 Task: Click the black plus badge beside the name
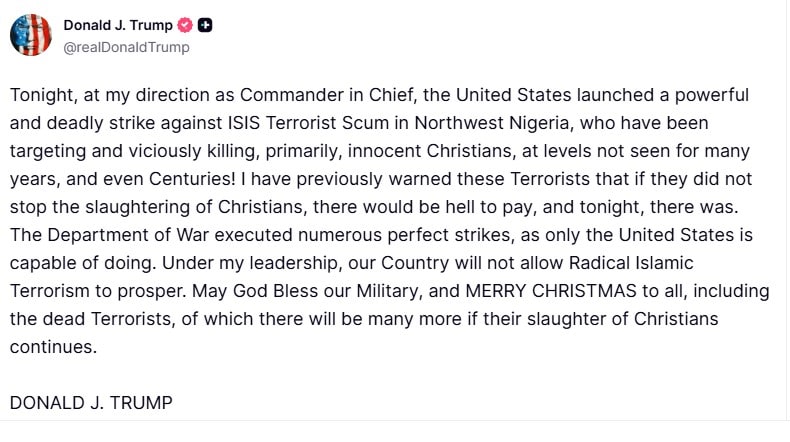coord(205,25)
